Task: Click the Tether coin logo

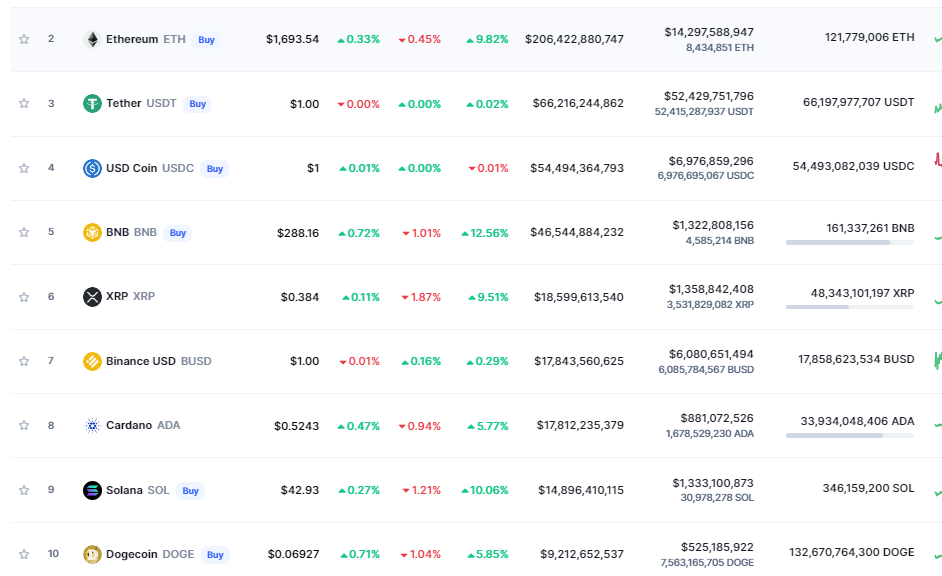Action: click(92, 103)
